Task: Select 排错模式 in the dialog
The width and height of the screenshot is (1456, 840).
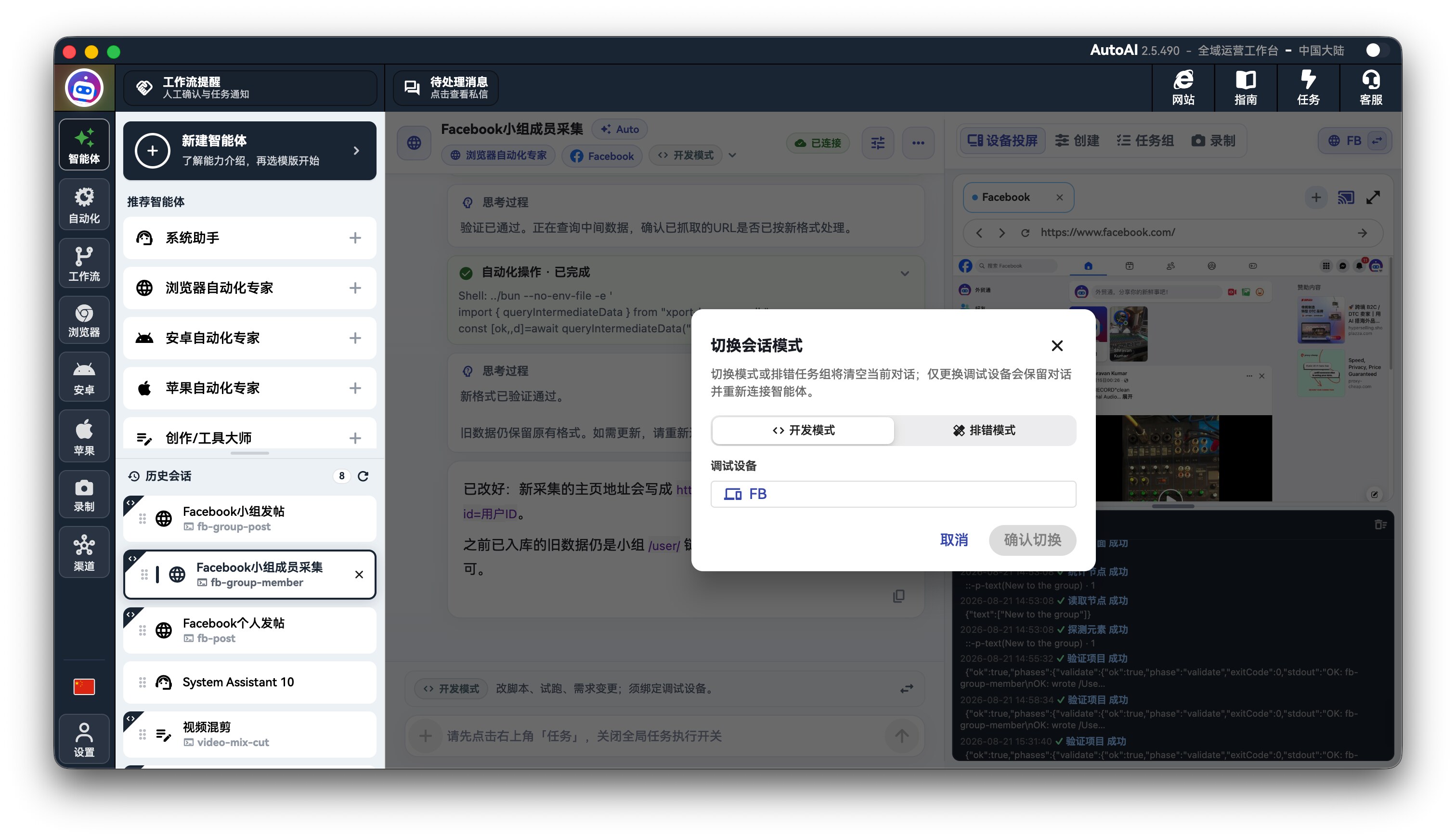Action: tap(984, 431)
